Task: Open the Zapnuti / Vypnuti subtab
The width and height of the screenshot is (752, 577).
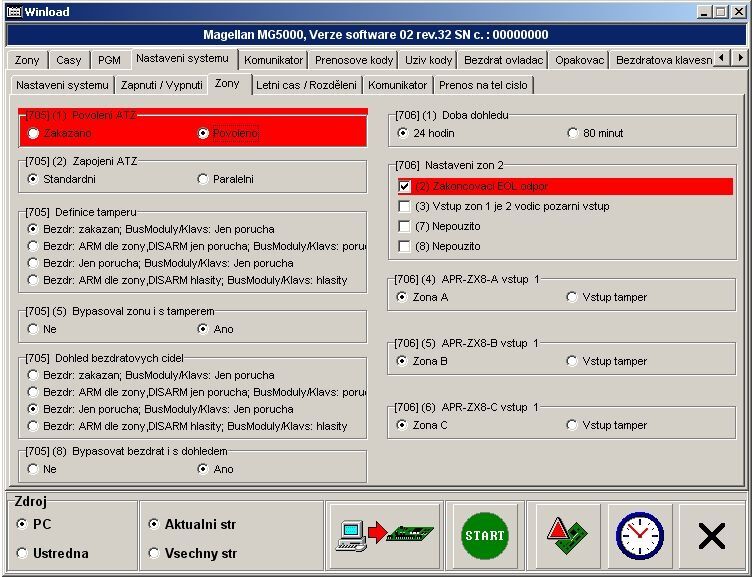Action: [162, 85]
